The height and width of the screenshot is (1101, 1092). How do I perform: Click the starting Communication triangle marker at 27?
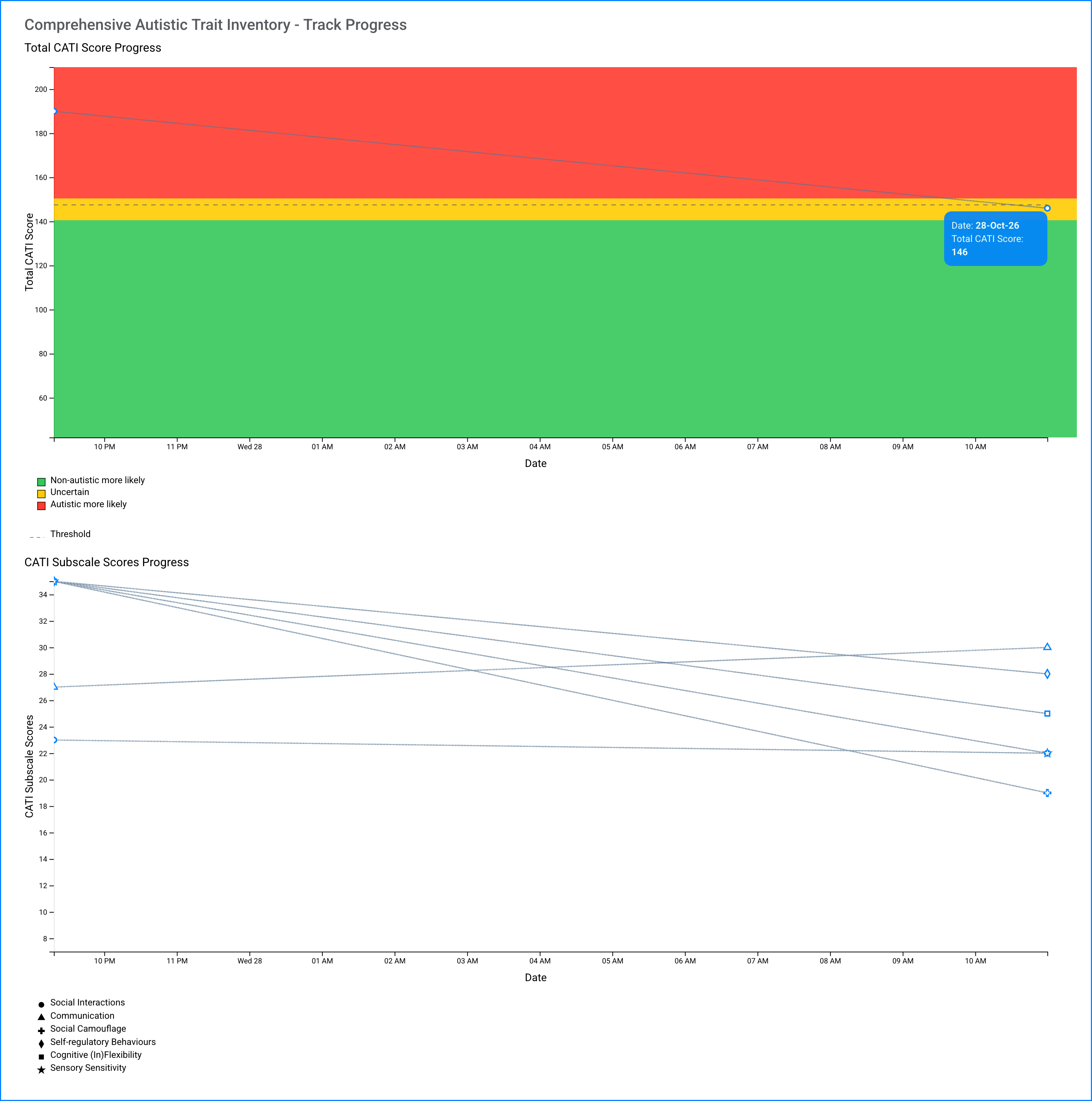55,687
